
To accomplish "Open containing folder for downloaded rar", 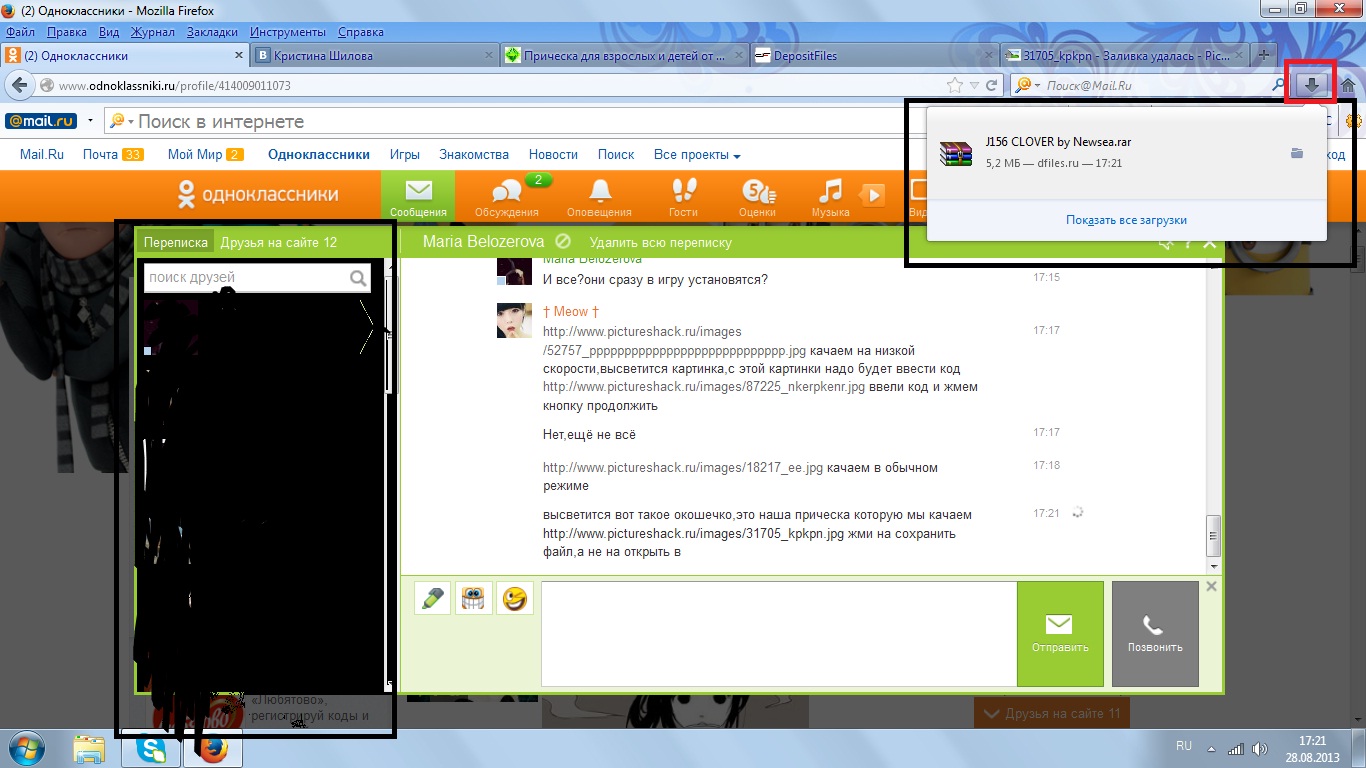I will click(x=1297, y=153).
